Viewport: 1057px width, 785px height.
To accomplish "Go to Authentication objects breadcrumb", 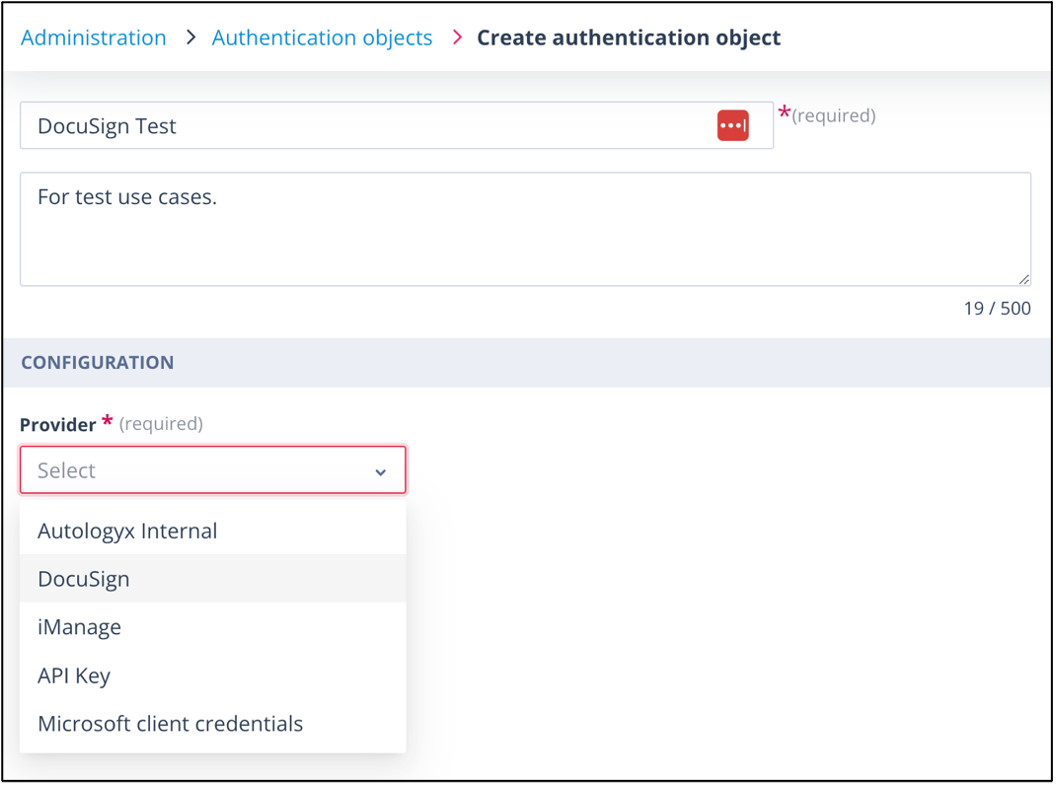I will [x=322, y=38].
